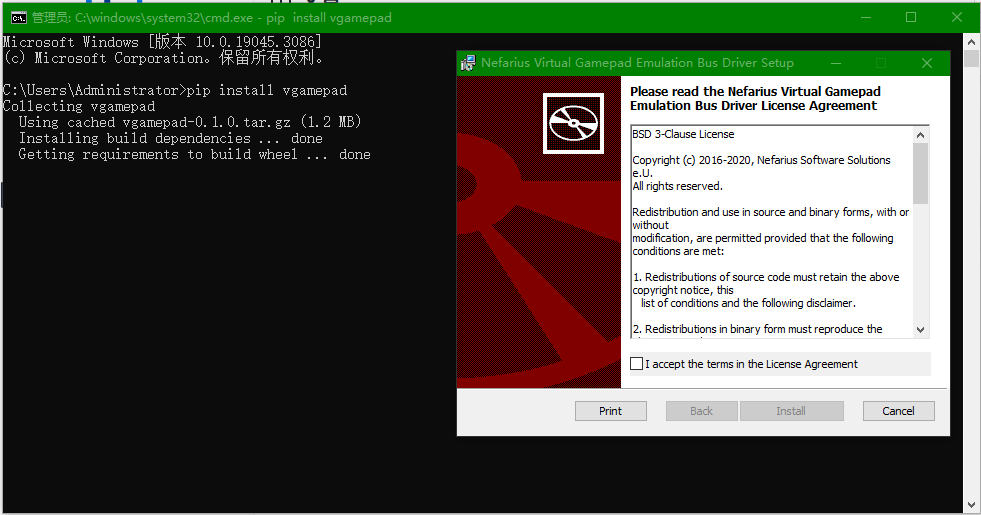This screenshot has height=515, width=981.
Task: Click inside the BSD license text box
Action: (x=770, y=230)
